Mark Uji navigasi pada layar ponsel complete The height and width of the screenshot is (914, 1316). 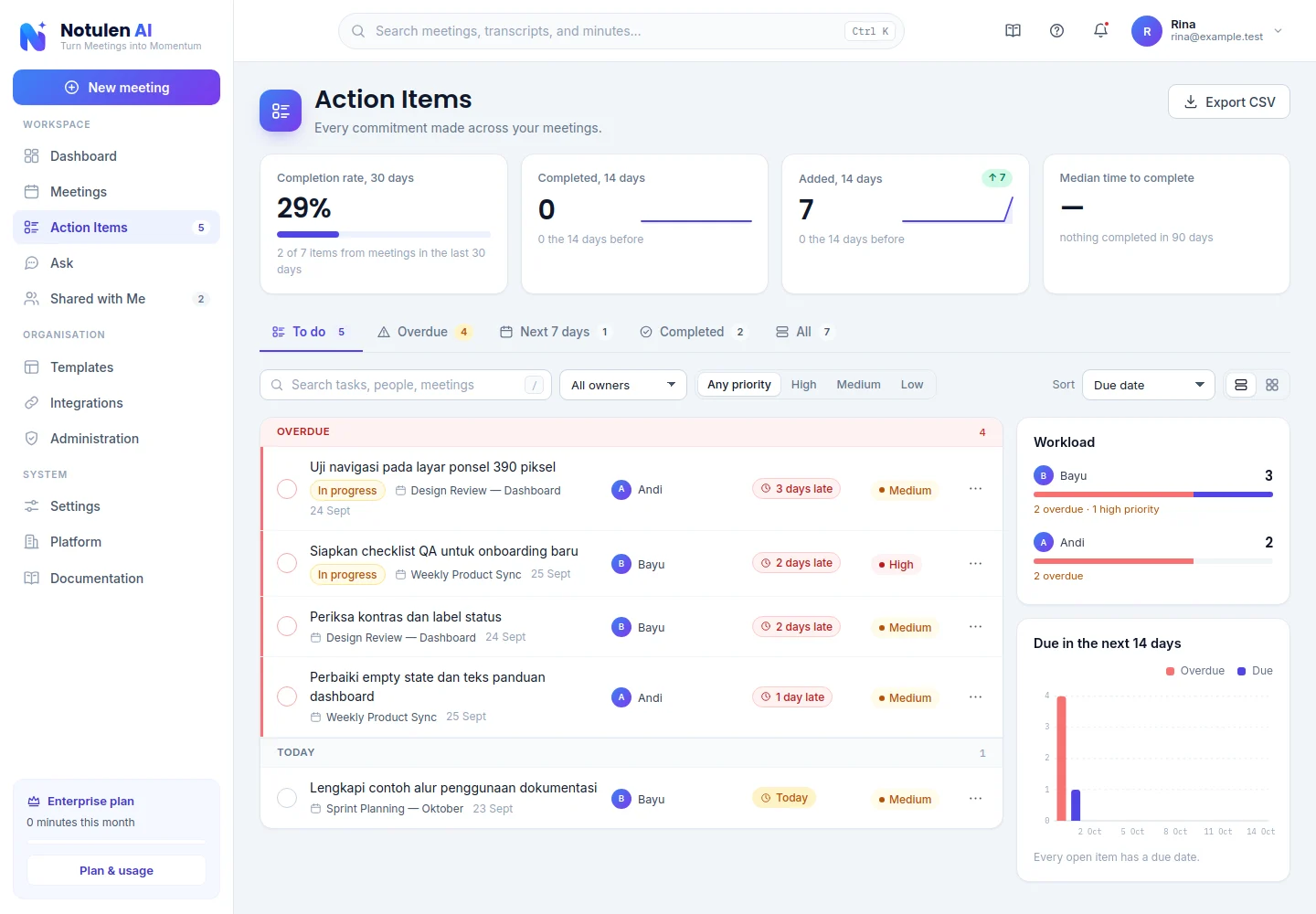(x=287, y=489)
